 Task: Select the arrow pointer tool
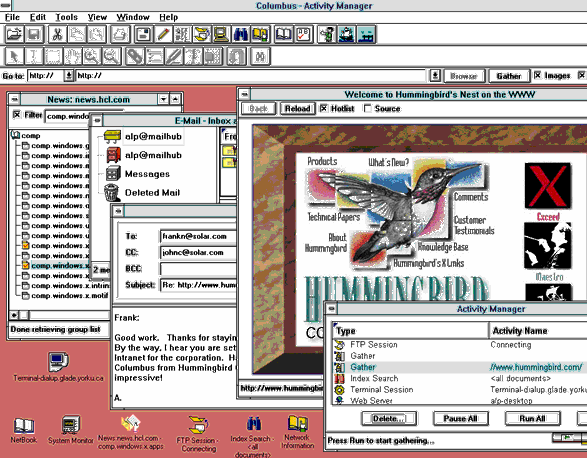click(14, 57)
